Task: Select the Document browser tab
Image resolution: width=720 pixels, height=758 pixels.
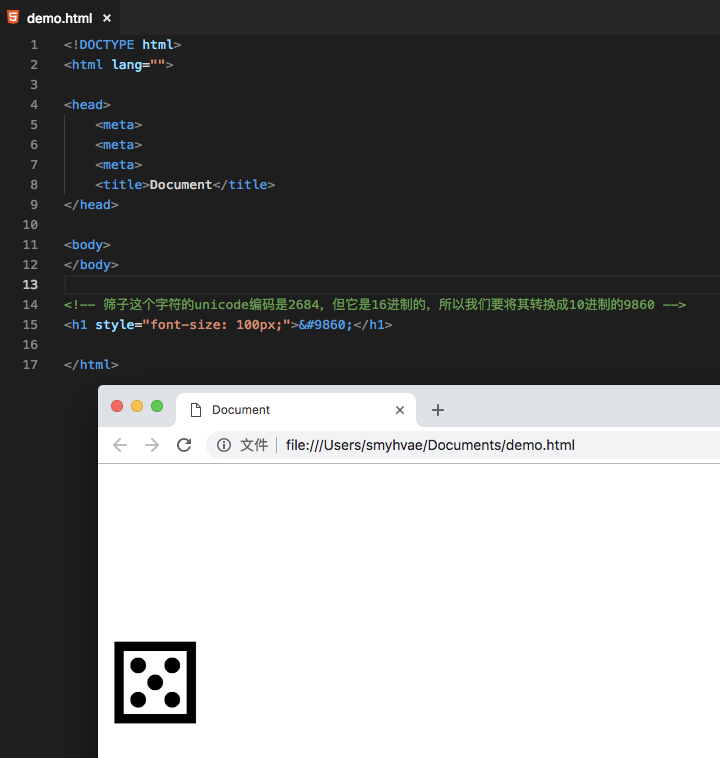Action: pyautogui.click(x=296, y=410)
